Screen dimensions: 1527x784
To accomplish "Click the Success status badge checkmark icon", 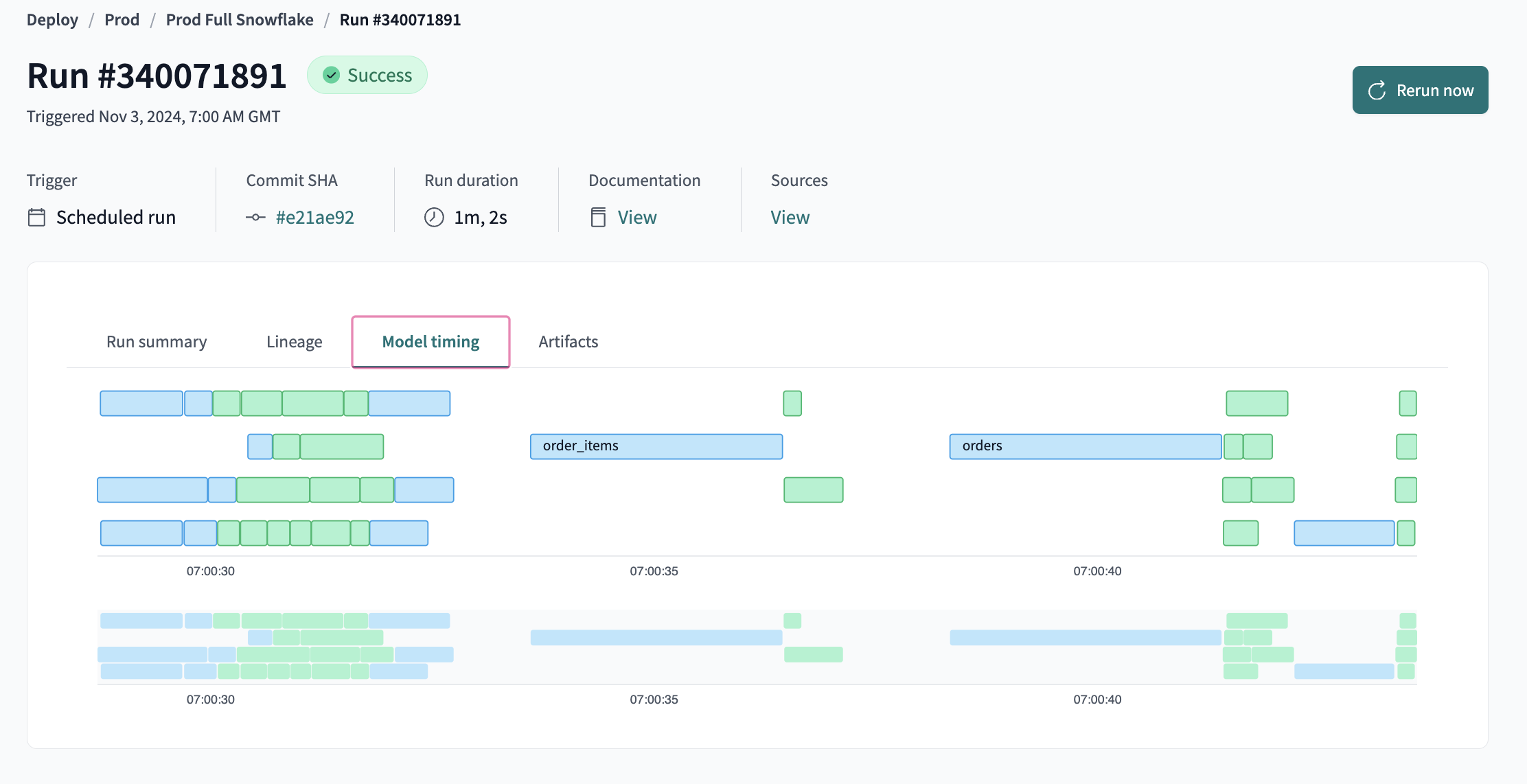I will (x=332, y=75).
